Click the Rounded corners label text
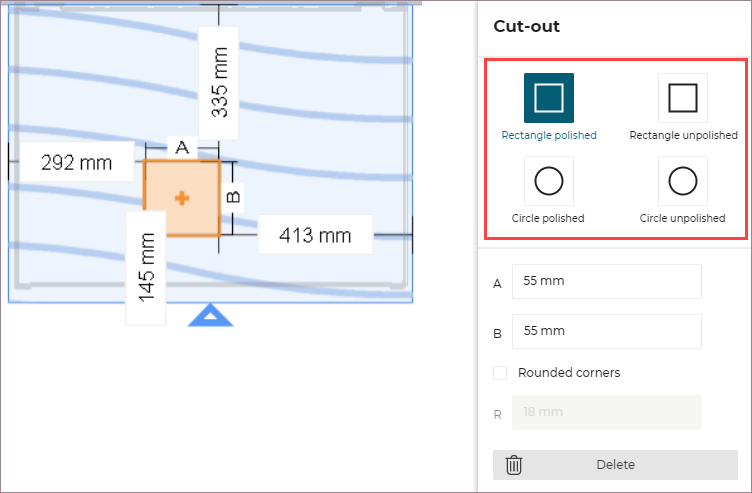The image size is (752, 493). point(568,373)
